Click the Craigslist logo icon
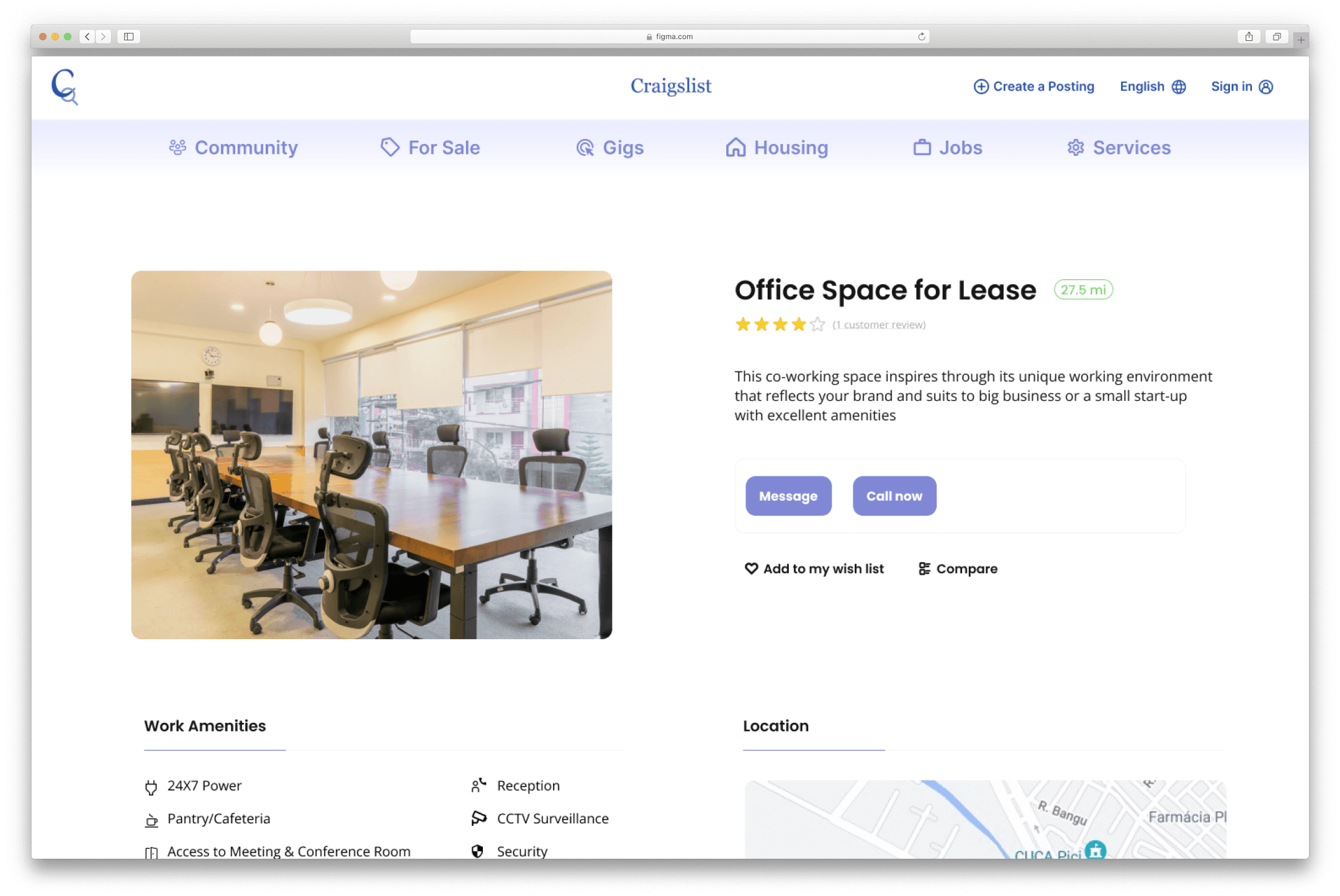The width and height of the screenshot is (1340, 896). coord(65,86)
